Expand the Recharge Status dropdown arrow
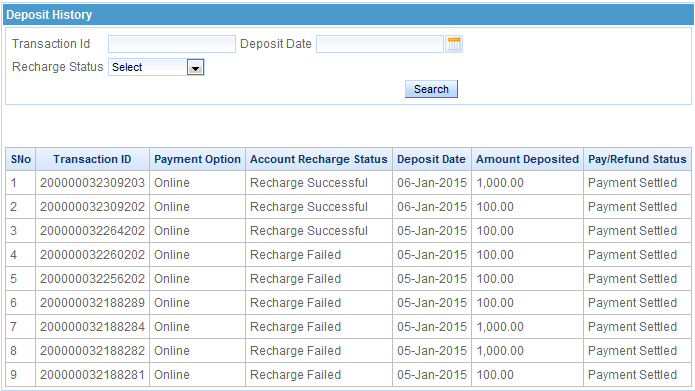This screenshot has width=695, height=391. click(x=195, y=67)
